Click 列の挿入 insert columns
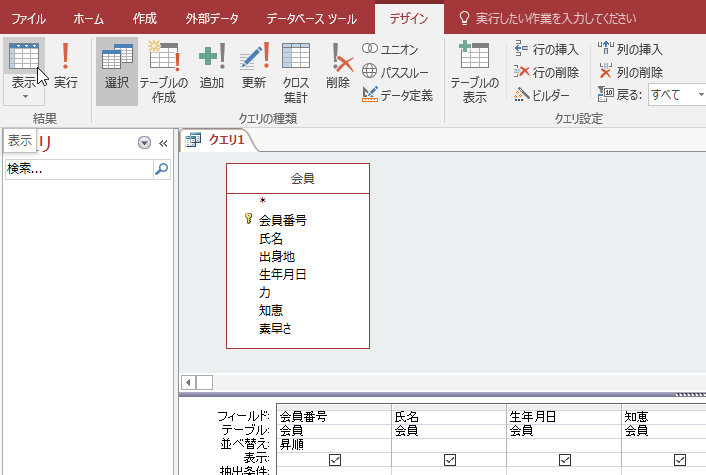 click(630, 49)
